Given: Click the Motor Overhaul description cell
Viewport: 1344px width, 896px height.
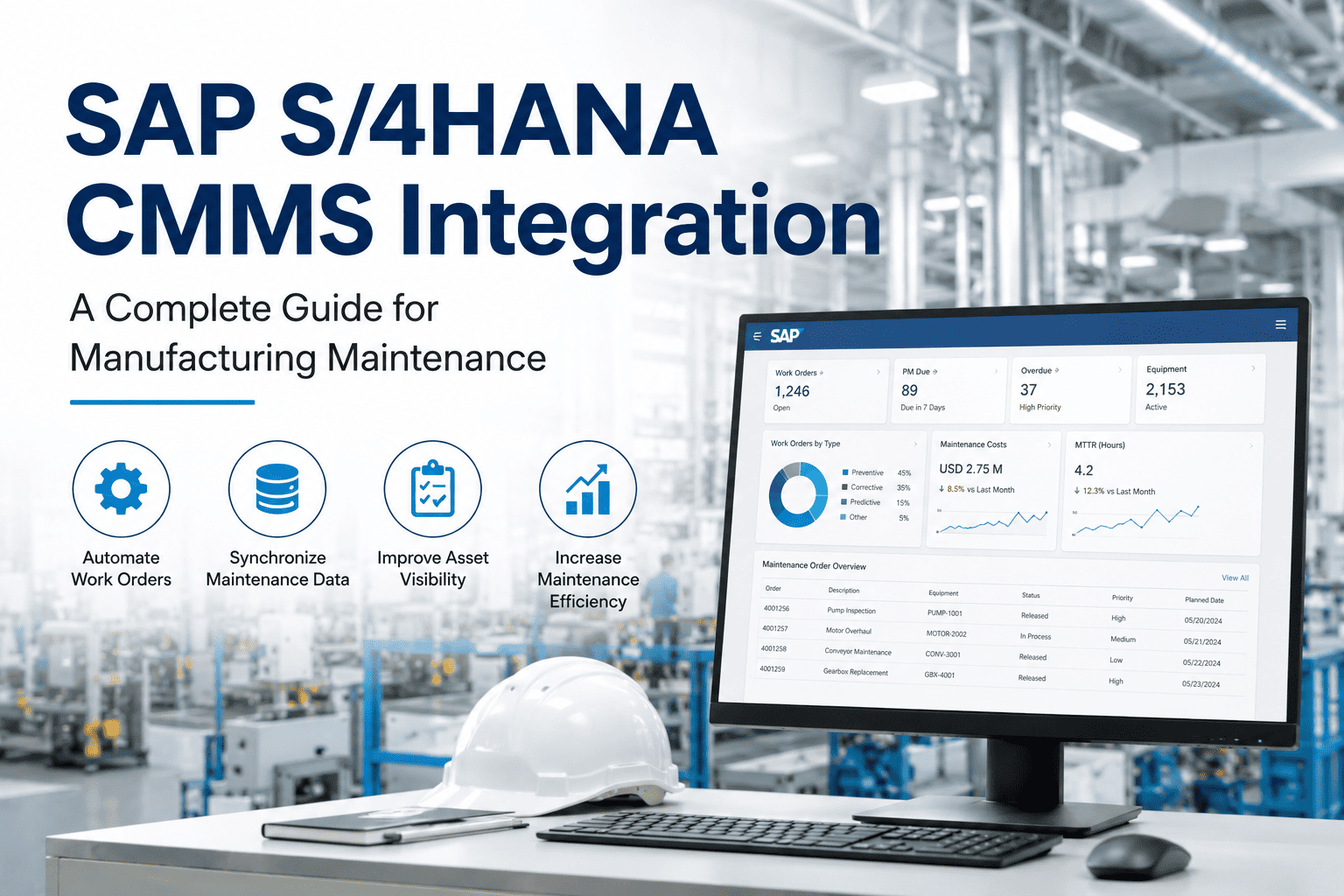Looking at the screenshot, I should point(849,631).
